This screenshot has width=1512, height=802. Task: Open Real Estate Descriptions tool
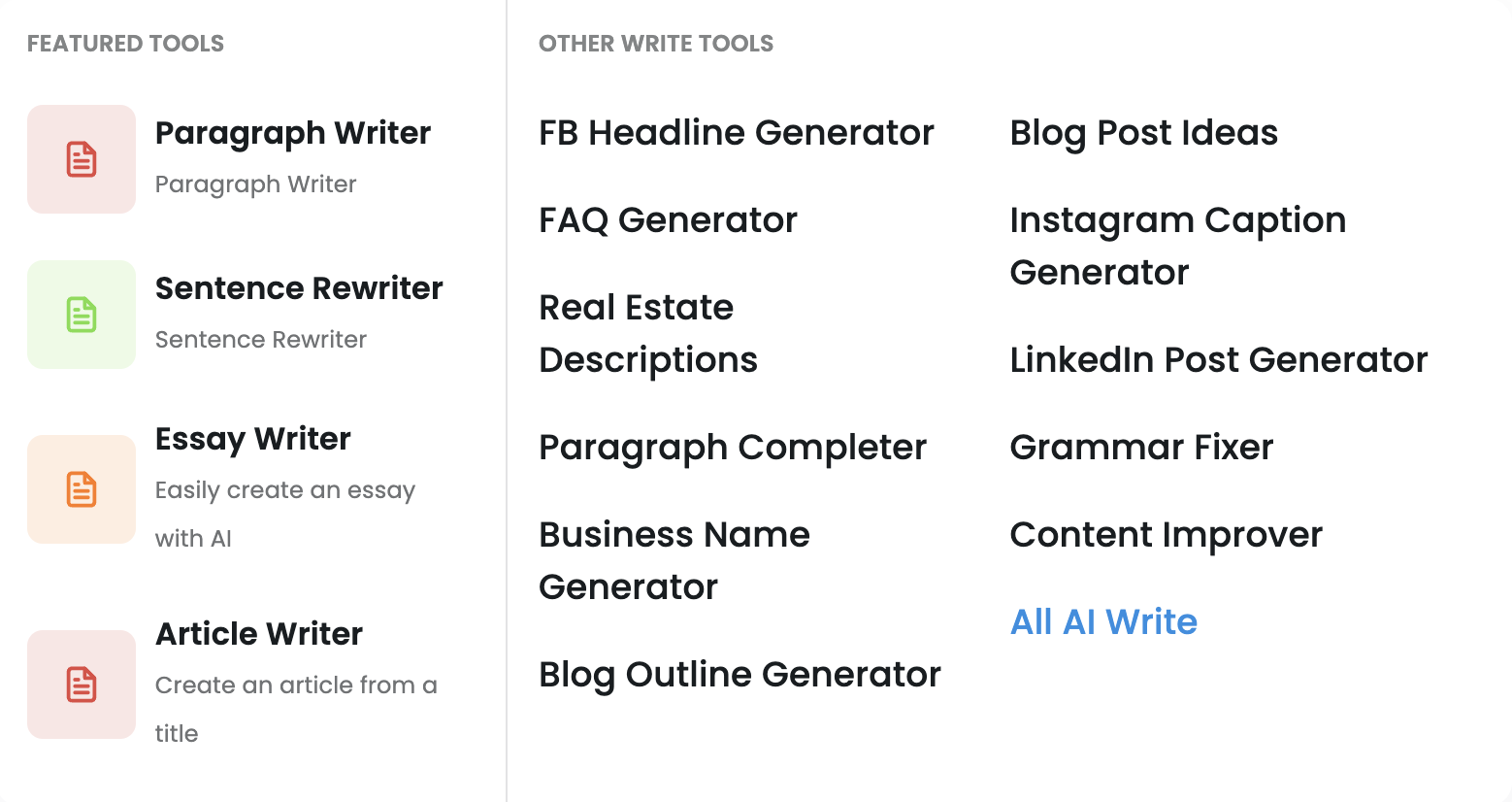coord(647,333)
